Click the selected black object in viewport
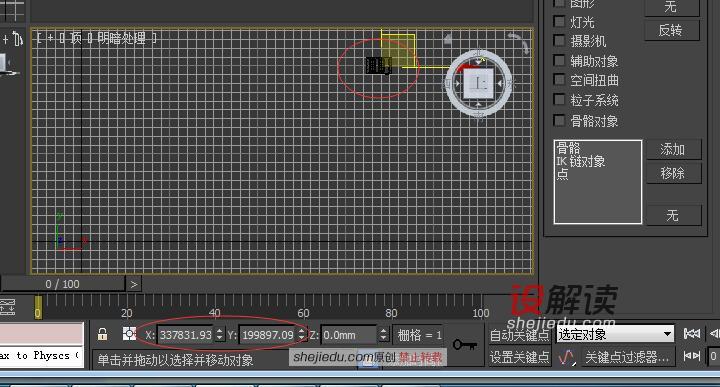720x387 pixels. coord(378,65)
